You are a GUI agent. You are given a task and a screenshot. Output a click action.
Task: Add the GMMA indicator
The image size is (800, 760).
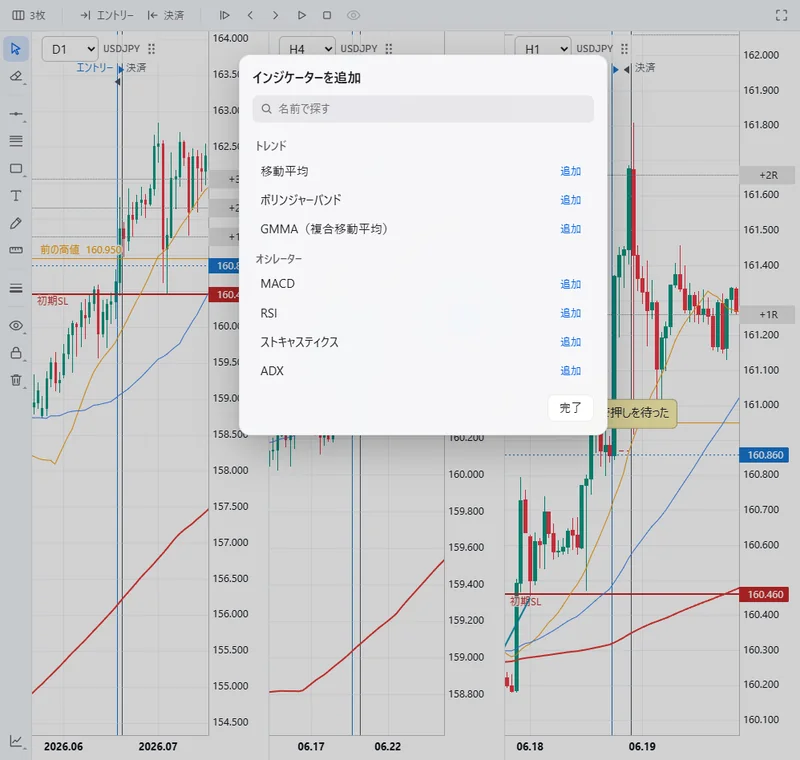click(x=570, y=229)
